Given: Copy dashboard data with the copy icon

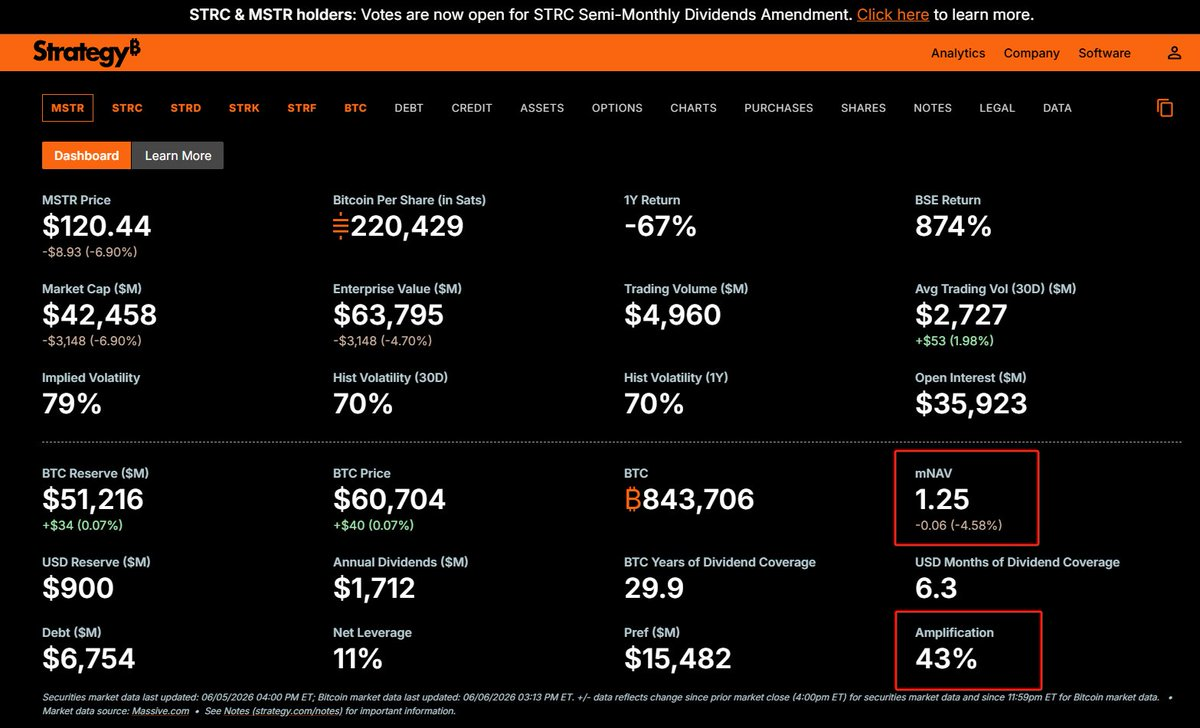Looking at the screenshot, I should coord(1164,108).
